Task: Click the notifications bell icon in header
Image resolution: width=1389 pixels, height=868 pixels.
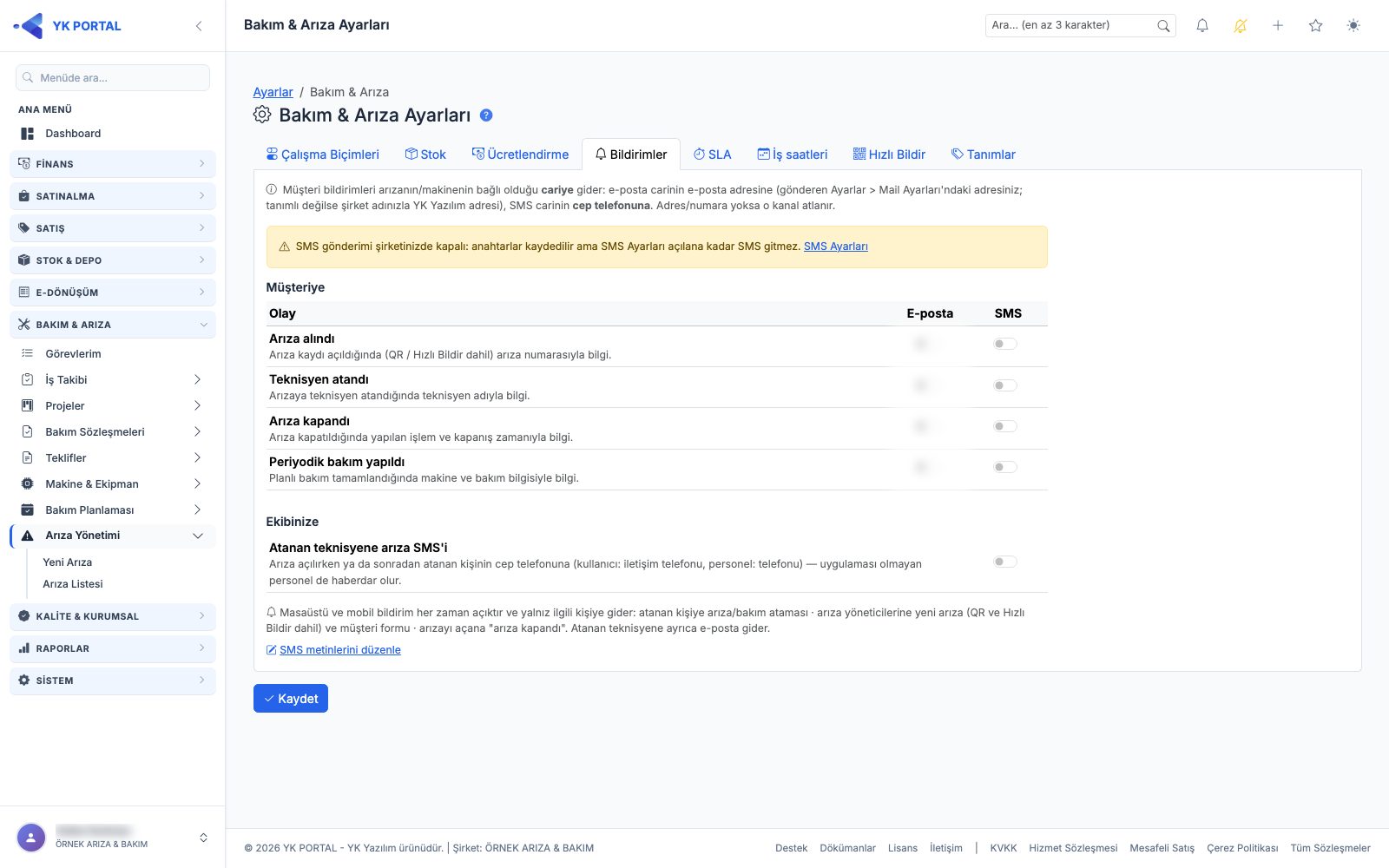Action: click(1202, 25)
